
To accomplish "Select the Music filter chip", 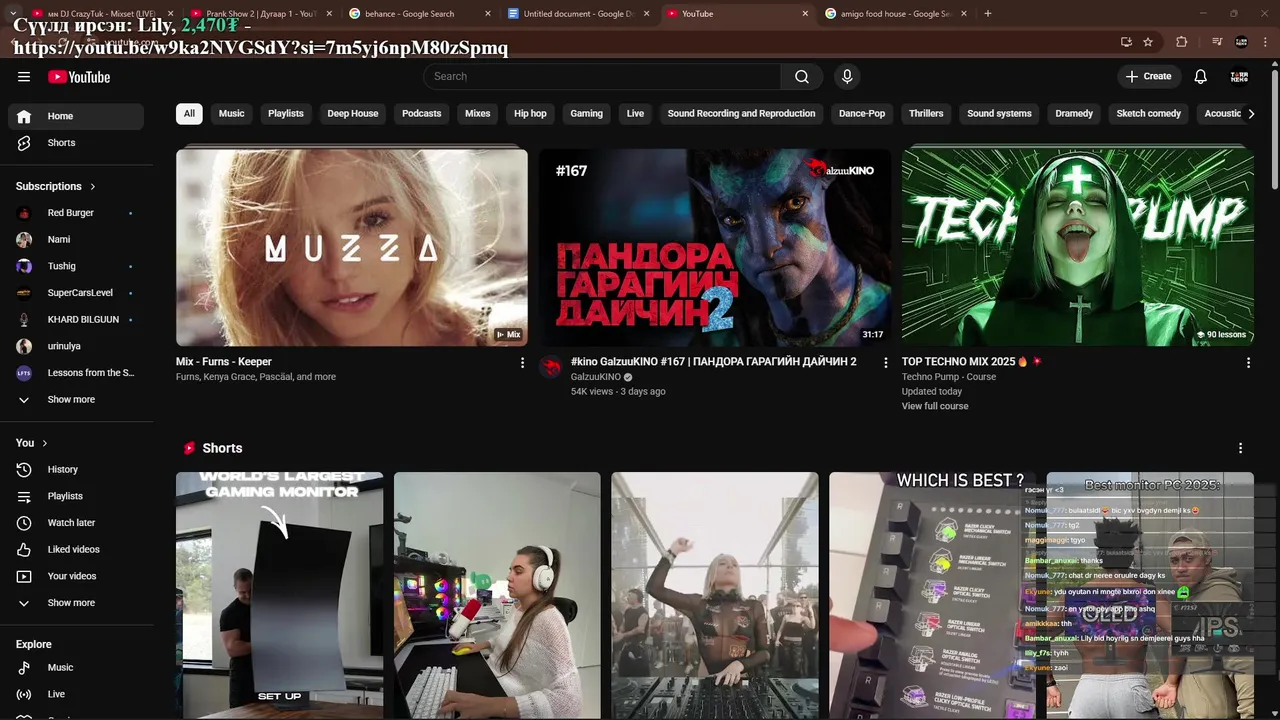I will click(x=232, y=114).
